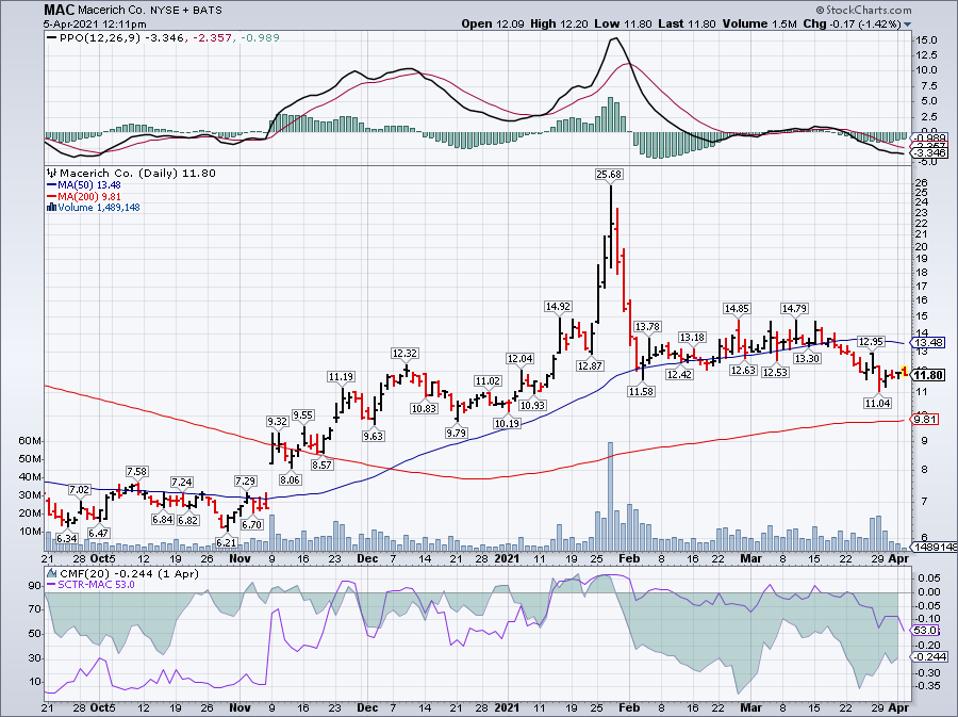
Task: Click the 13.48 MA(50) axis tag
Action: [x=927, y=342]
